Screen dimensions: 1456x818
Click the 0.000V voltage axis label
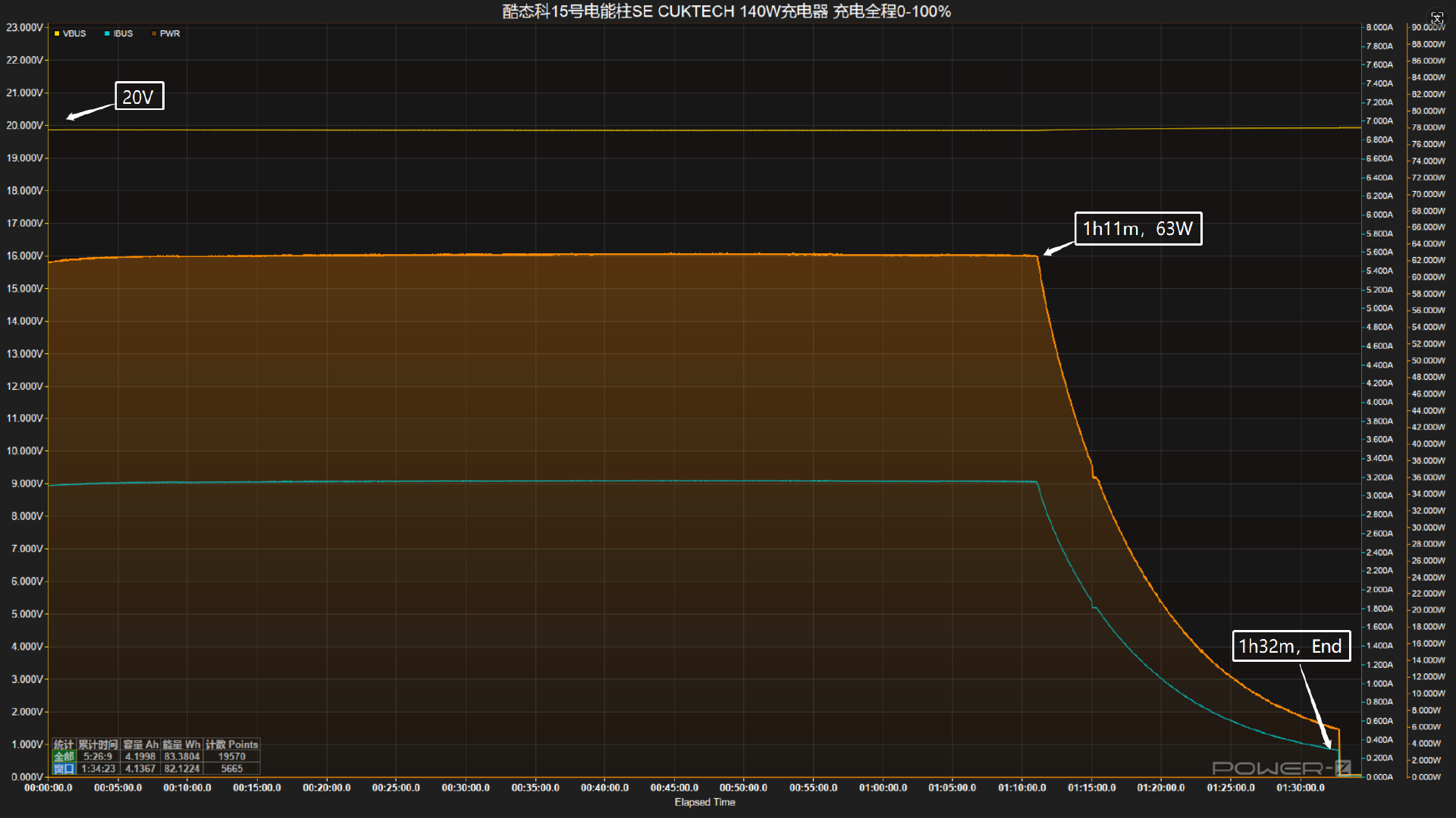tap(27, 777)
